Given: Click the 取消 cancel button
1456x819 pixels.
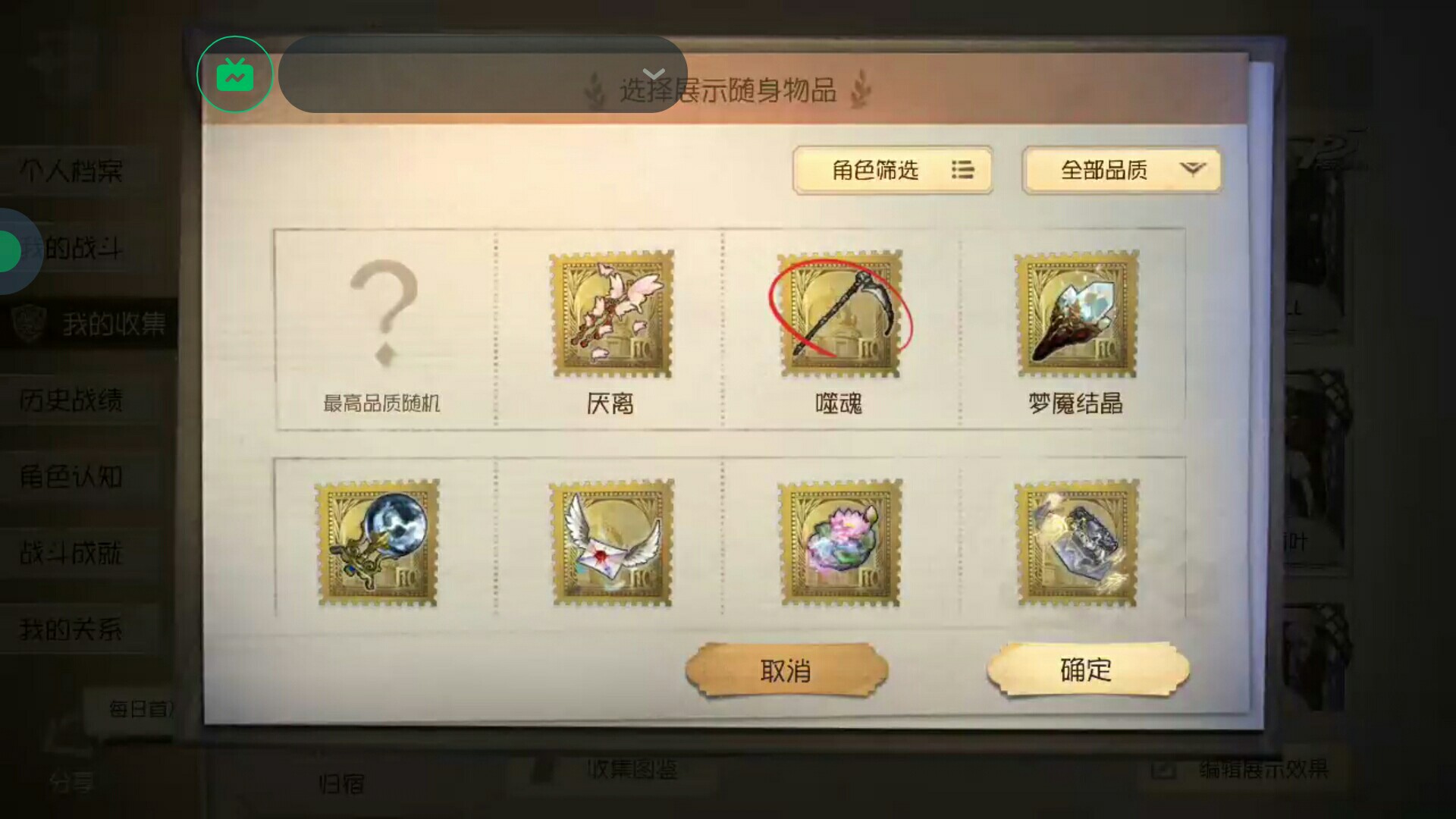Looking at the screenshot, I should 786,670.
